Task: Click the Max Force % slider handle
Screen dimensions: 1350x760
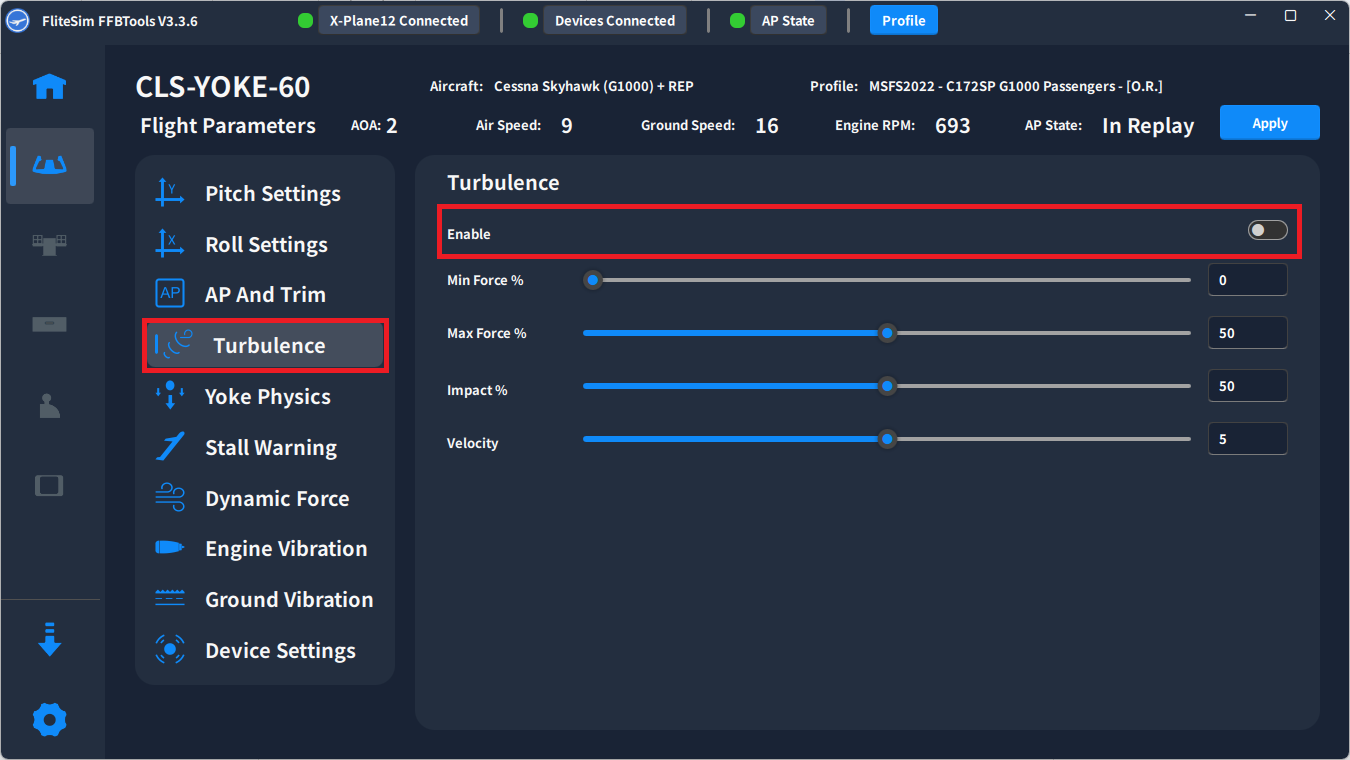Action: tap(887, 333)
